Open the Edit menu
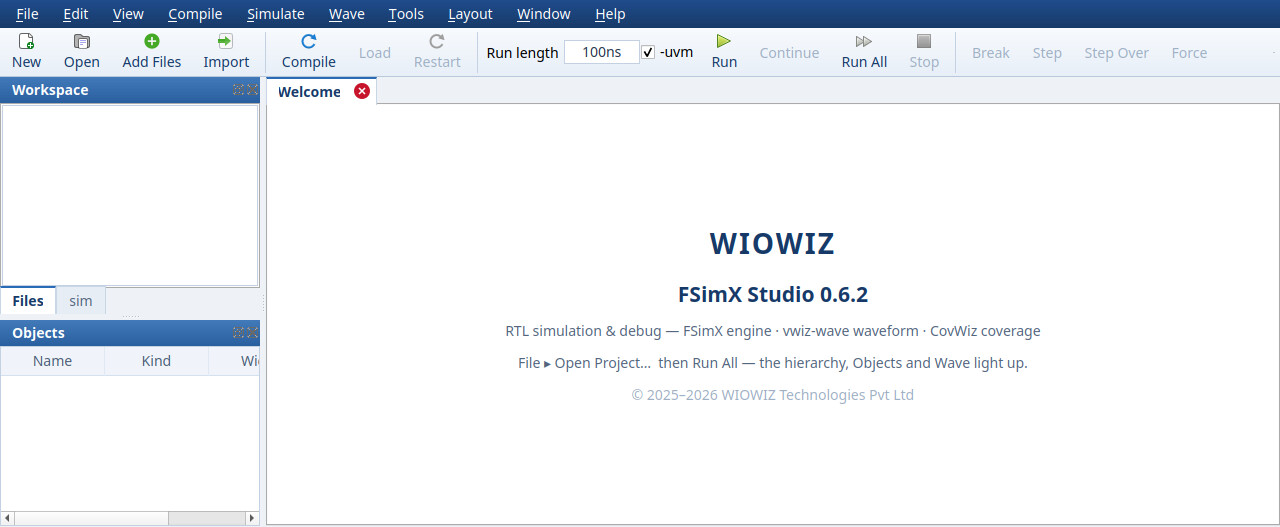 pyautogui.click(x=75, y=14)
